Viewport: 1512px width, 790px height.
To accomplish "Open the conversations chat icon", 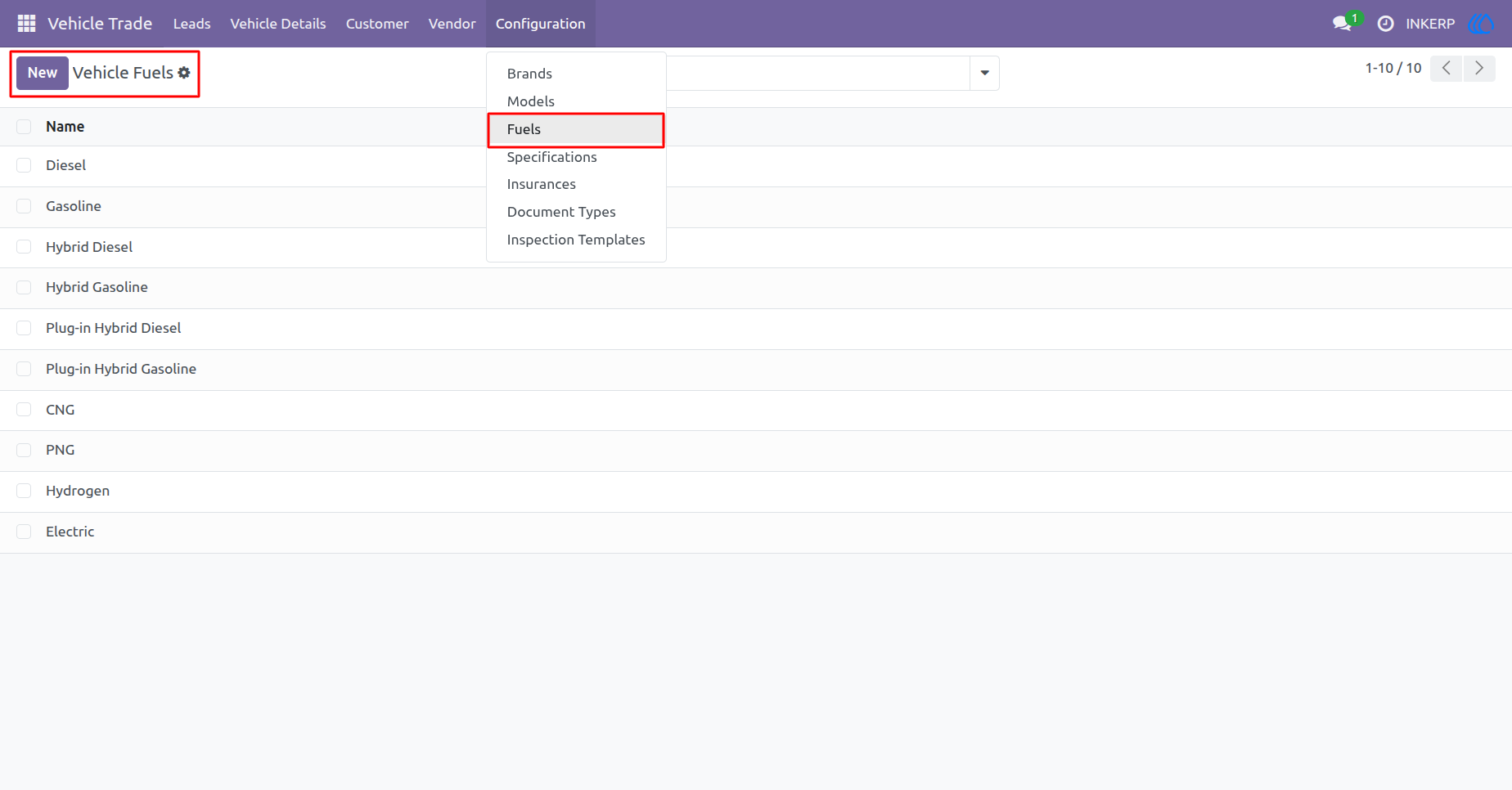I will point(1342,24).
